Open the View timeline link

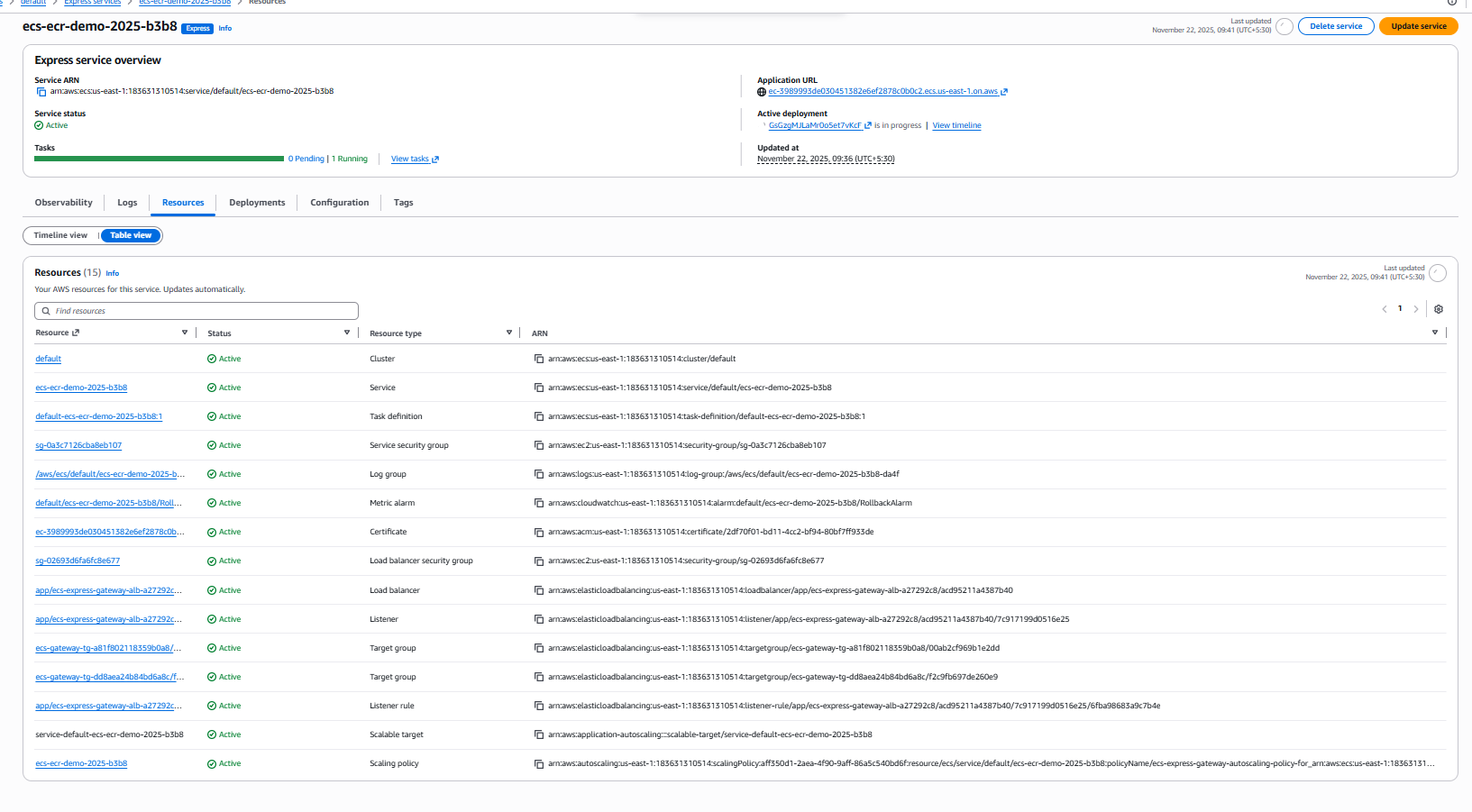956,126
